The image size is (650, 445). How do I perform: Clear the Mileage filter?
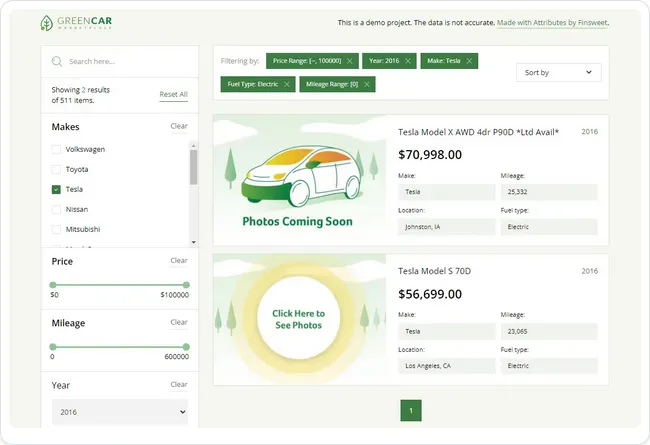(179, 322)
